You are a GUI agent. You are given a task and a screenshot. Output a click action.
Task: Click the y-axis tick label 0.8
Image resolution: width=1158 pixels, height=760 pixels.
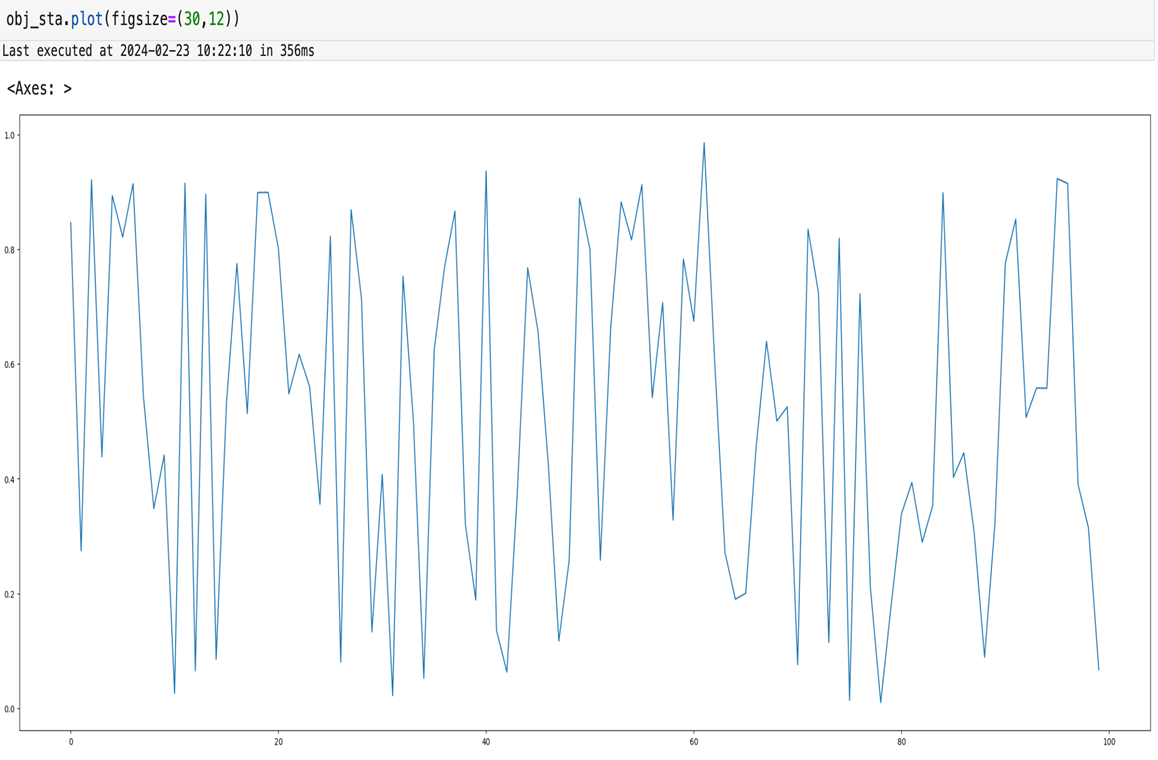click(x=10, y=250)
